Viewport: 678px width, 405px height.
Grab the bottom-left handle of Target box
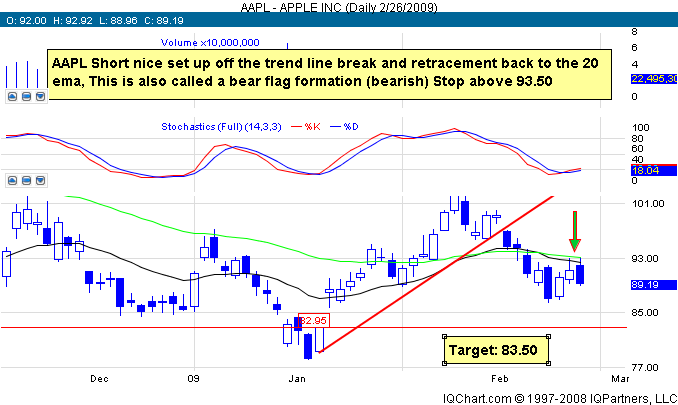coord(445,364)
